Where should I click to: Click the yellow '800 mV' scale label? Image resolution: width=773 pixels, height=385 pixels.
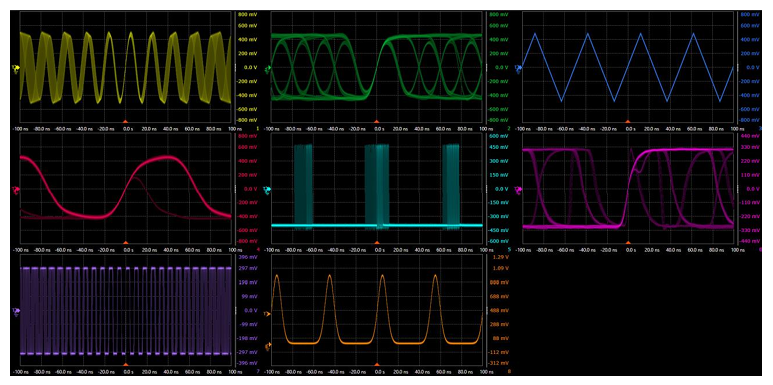246,14
